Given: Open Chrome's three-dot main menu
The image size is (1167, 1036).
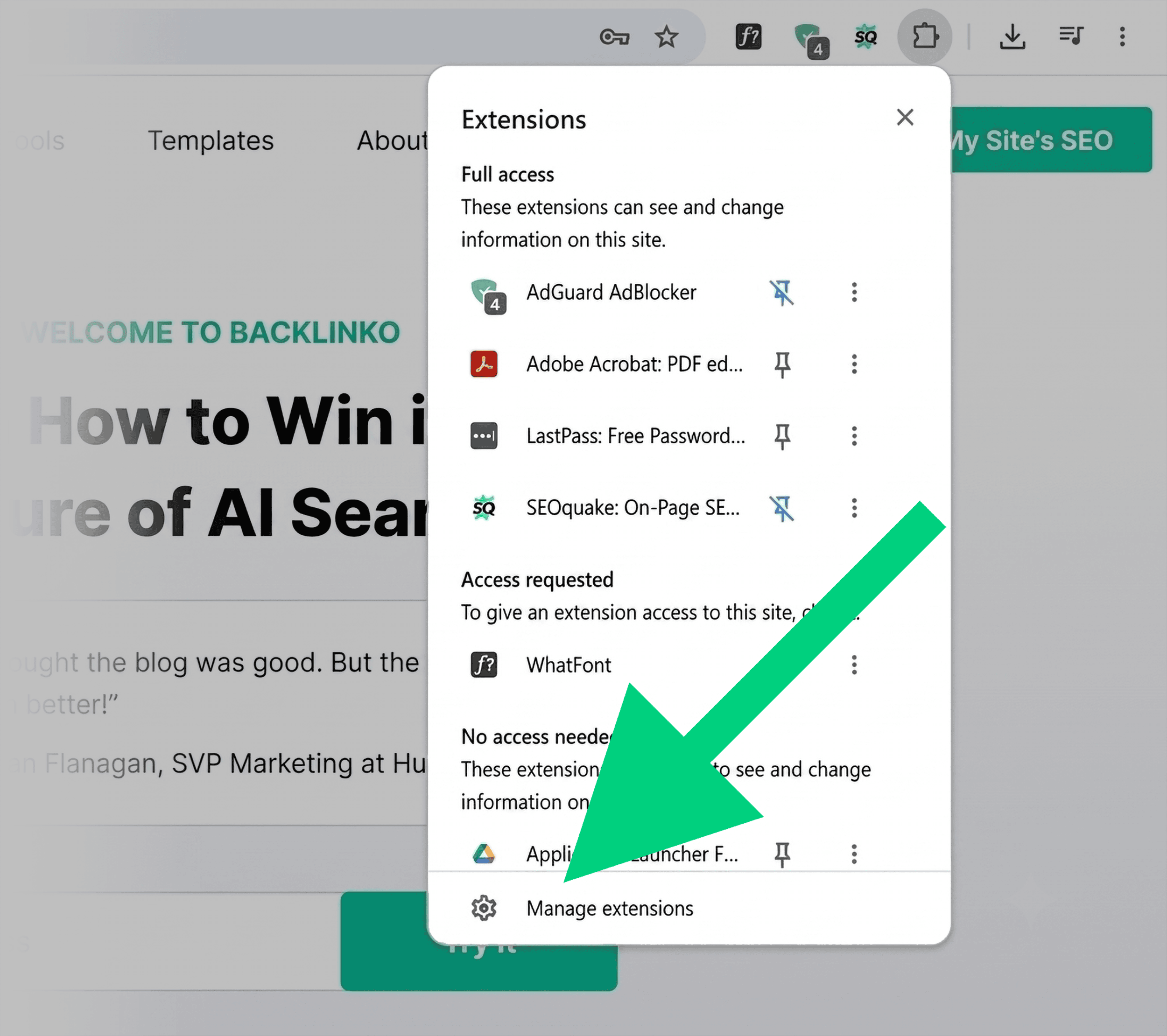Looking at the screenshot, I should click(x=1122, y=36).
